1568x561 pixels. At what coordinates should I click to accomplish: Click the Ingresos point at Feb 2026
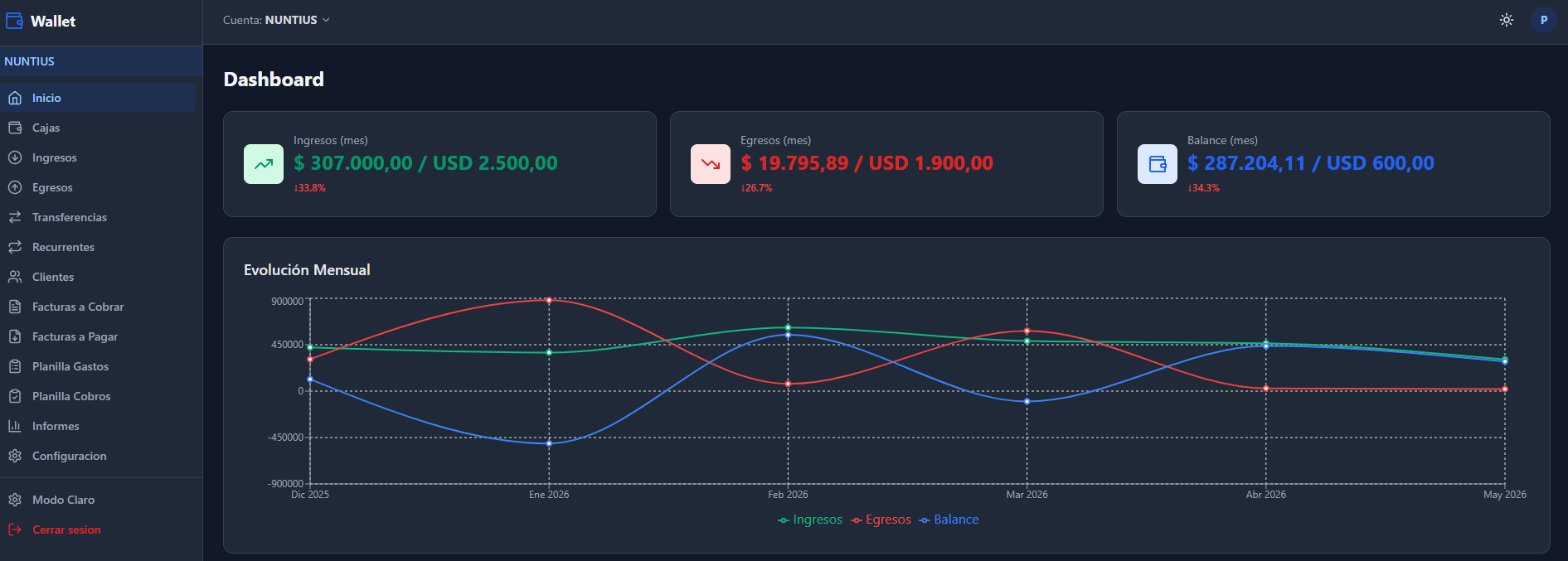pos(788,327)
